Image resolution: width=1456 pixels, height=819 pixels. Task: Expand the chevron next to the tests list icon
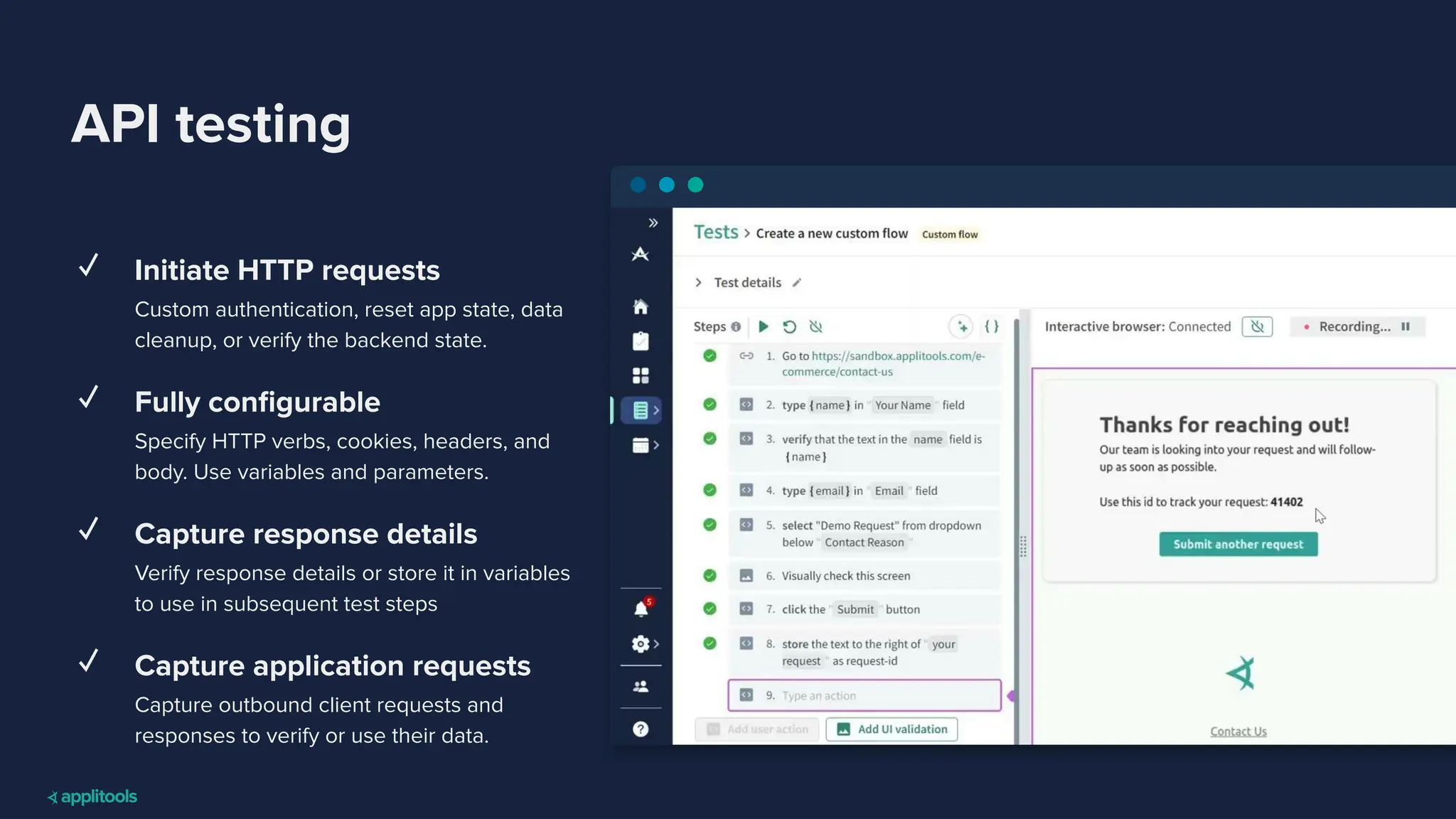(x=656, y=410)
